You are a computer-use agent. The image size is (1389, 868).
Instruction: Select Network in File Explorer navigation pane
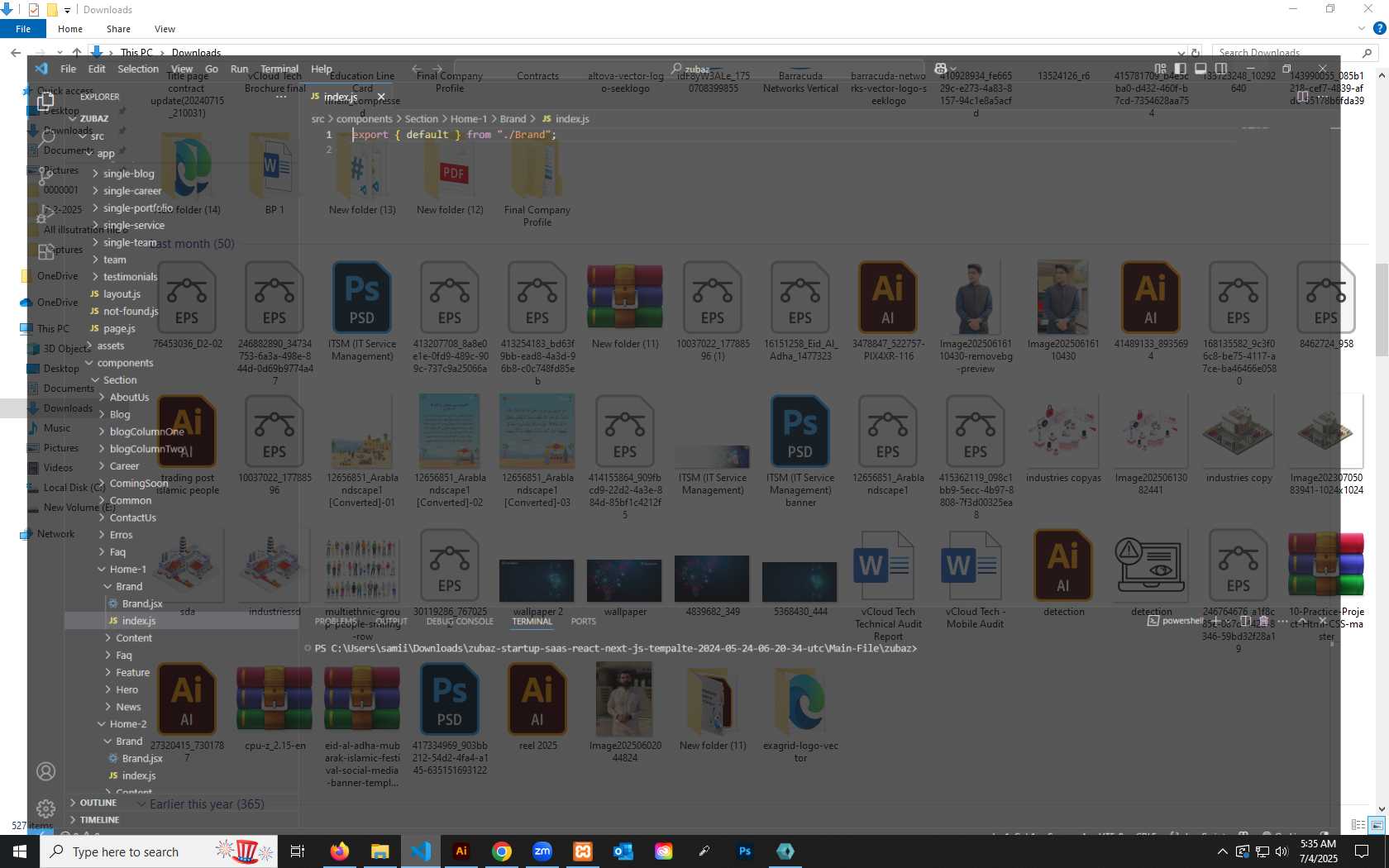(55, 534)
